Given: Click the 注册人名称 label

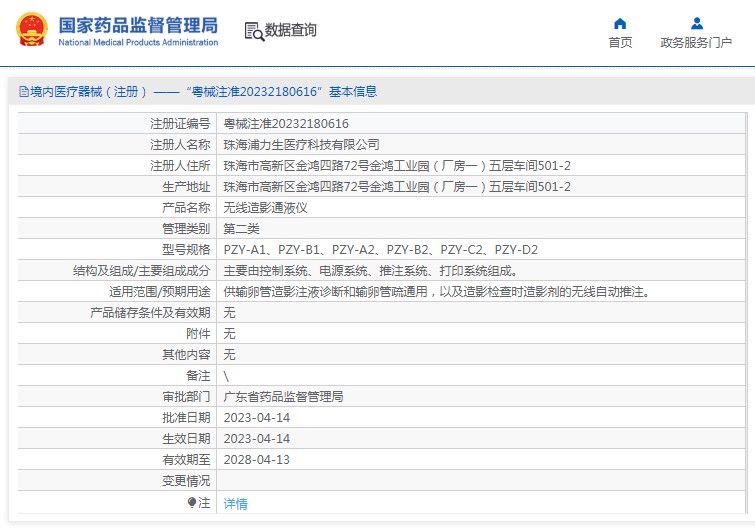Looking at the screenshot, I should click(180, 145).
